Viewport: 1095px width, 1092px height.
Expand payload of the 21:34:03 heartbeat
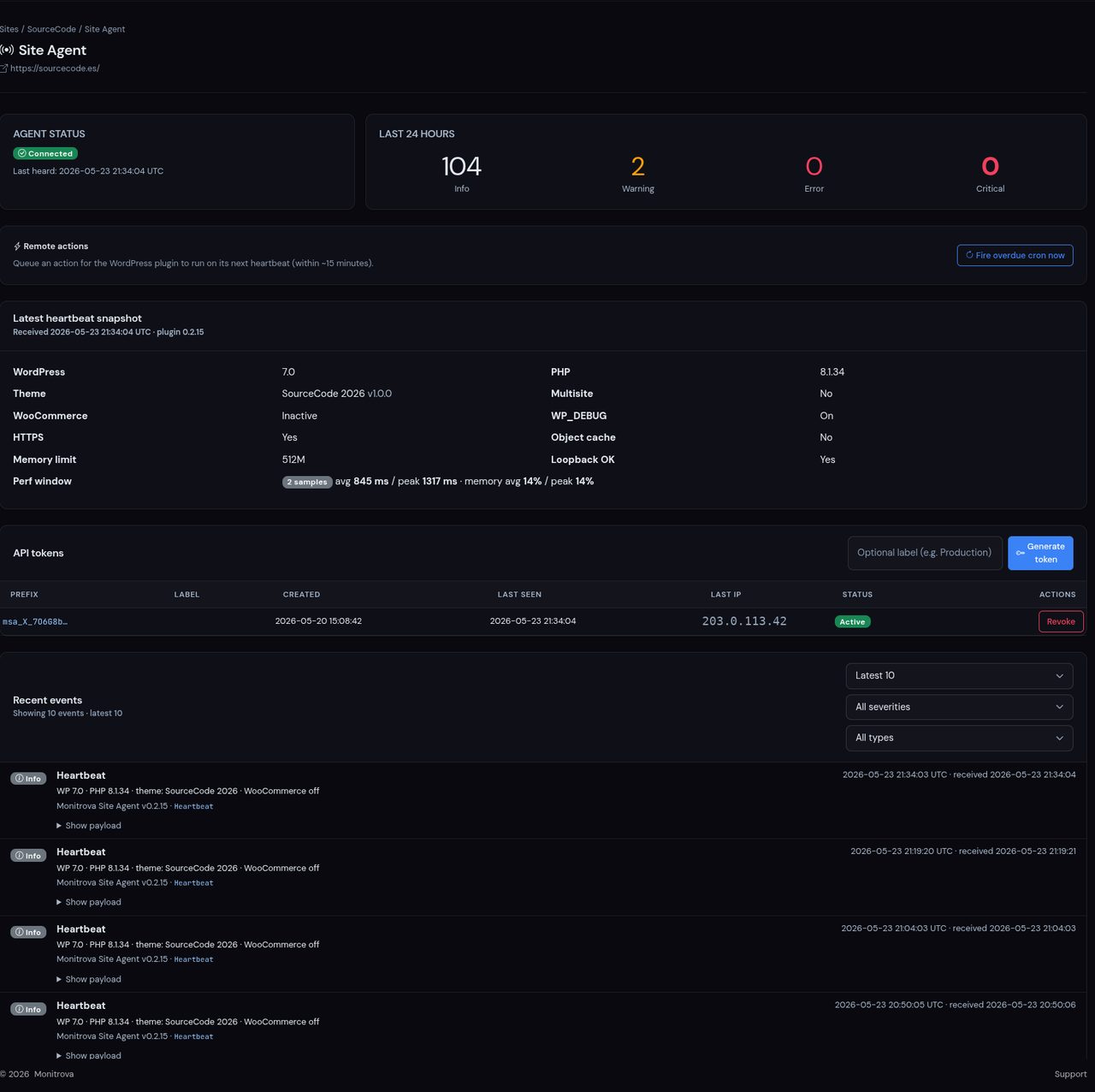(89, 826)
